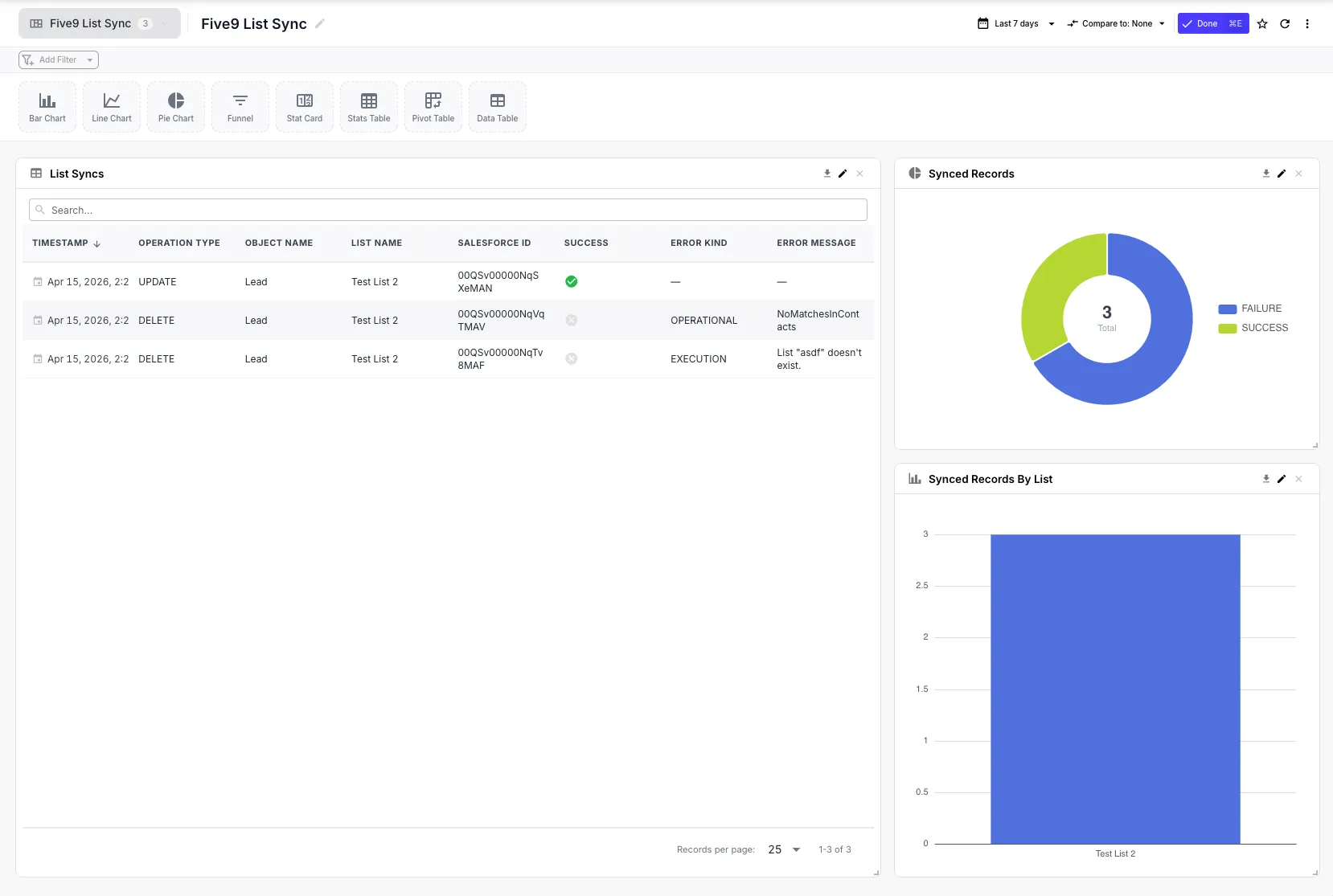Remove the List Syncs widget
The width and height of the screenshot is (1333, 896).
click(x=859, y=174)
